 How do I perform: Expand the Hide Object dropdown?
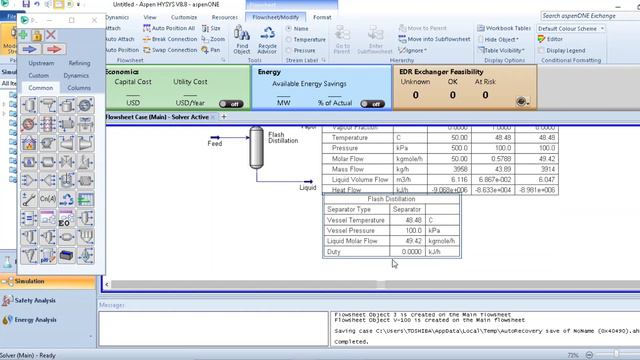click(x=498, y=39)
